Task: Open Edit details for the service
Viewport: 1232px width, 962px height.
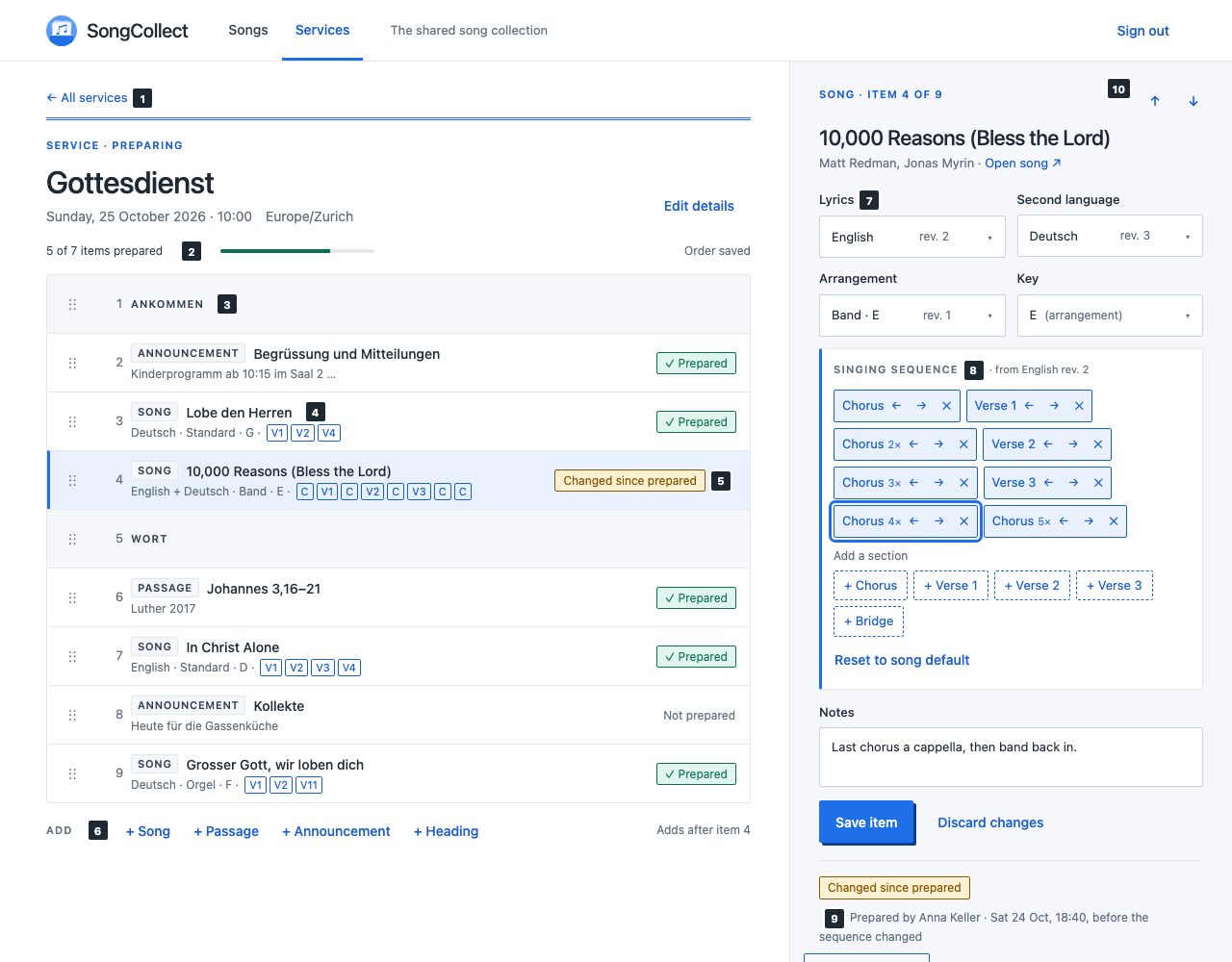Action: tap(699, 206)
